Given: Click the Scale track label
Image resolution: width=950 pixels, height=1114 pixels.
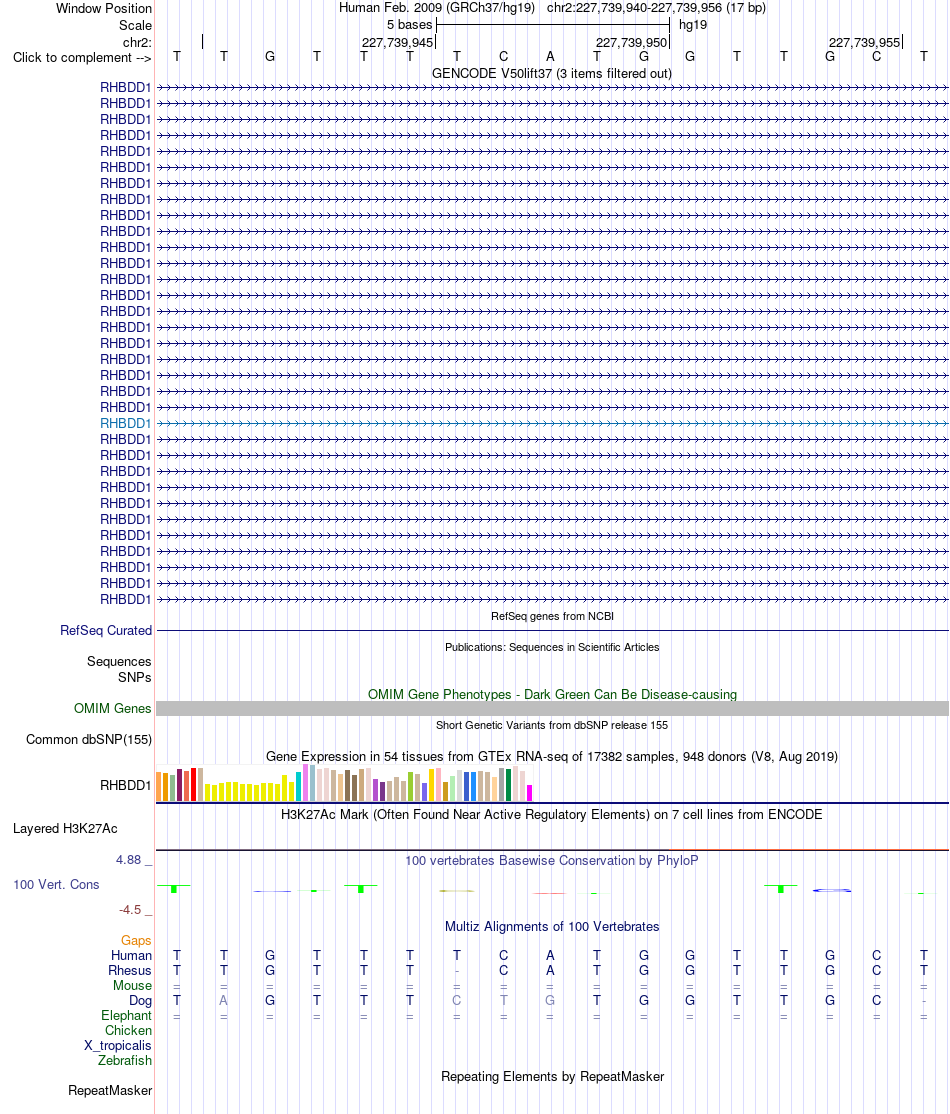Looking at the screenshot, I should [x=135, y=25].
